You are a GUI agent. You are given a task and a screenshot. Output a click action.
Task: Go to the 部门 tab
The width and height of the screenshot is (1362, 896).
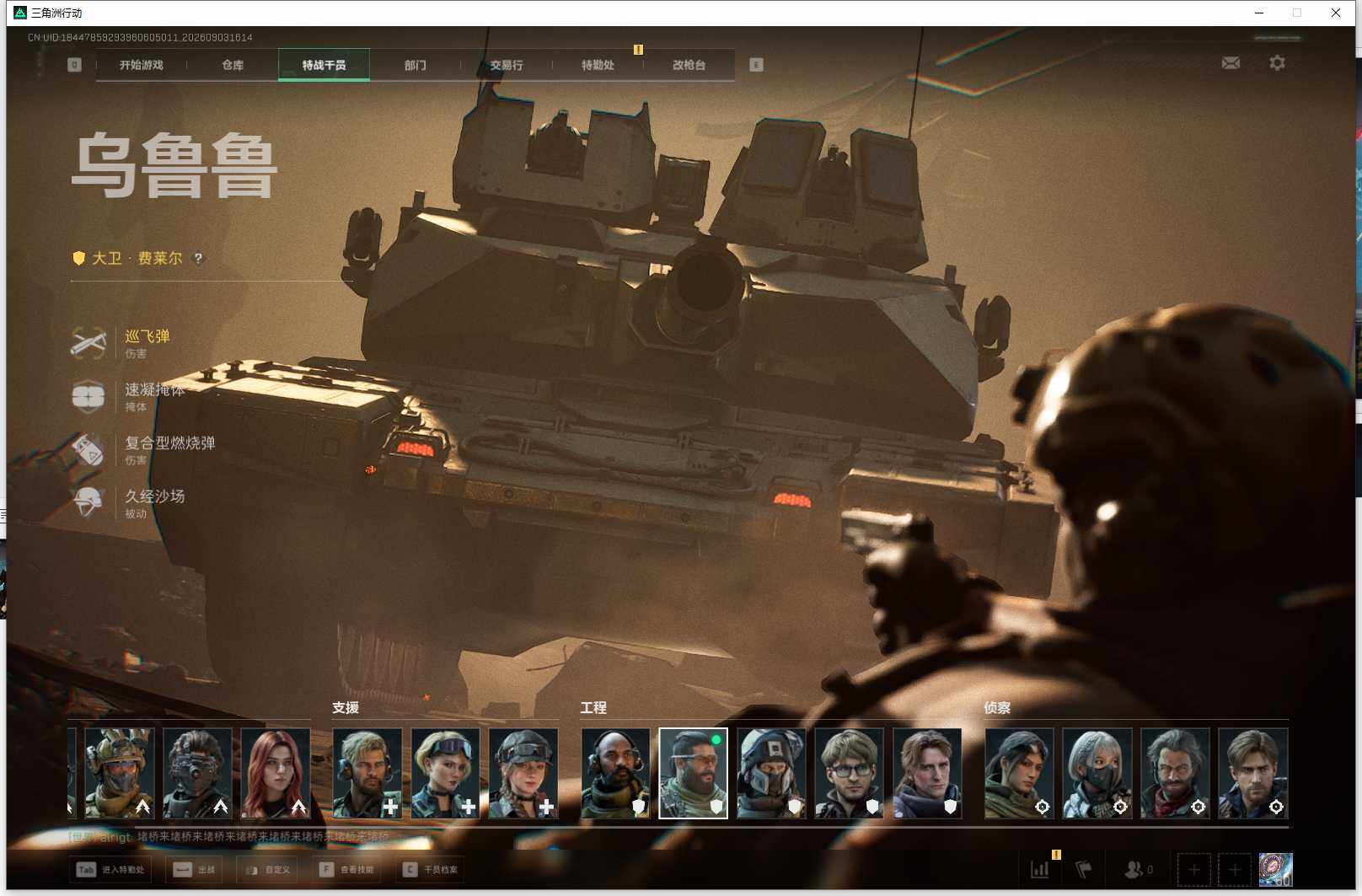(x=415, y=65)
